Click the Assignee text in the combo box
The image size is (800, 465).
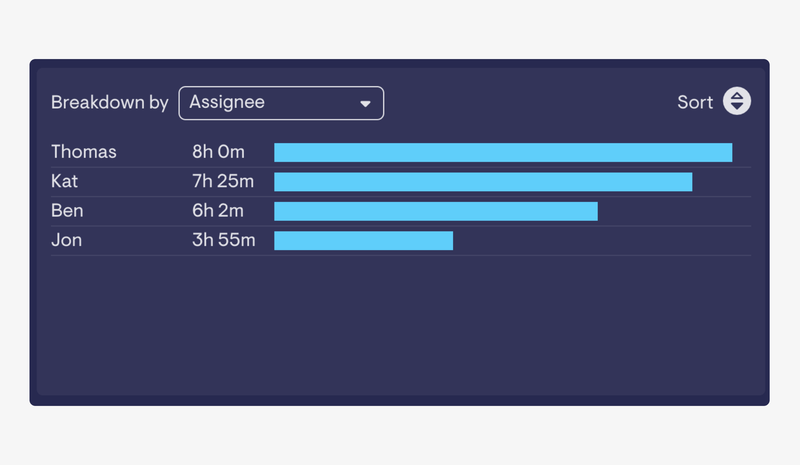(x=227, y=102)
